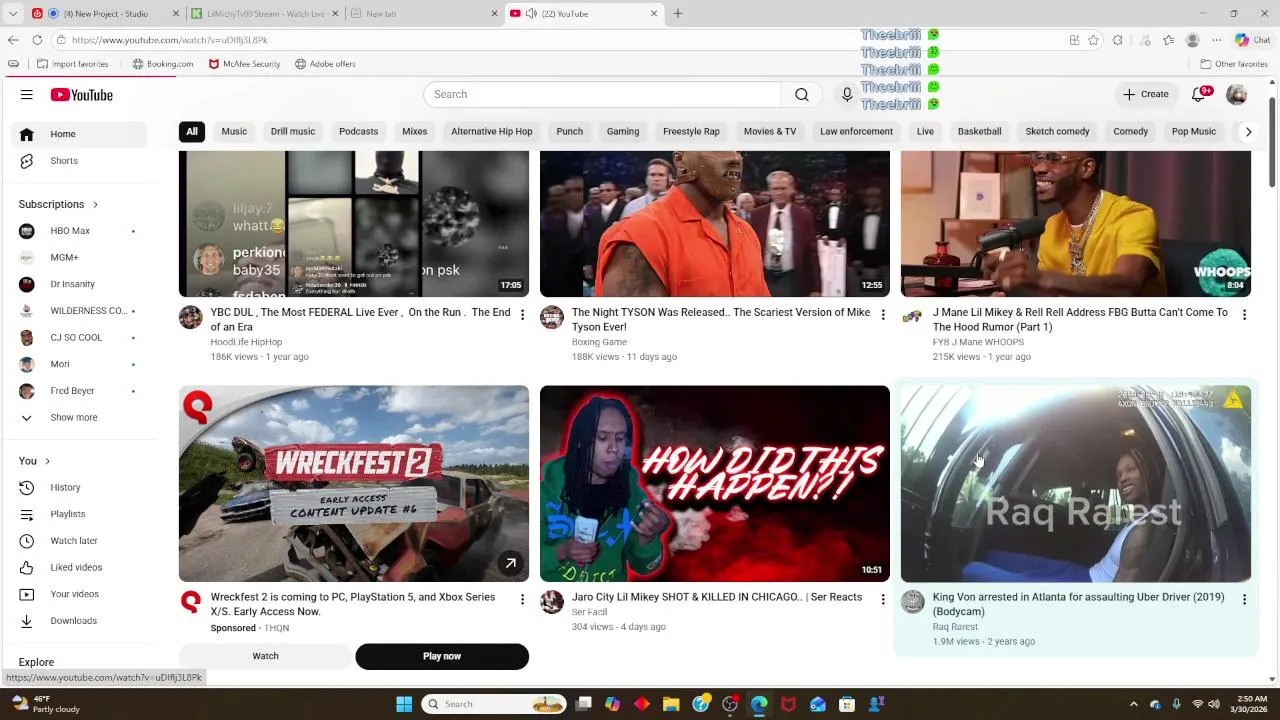Image resolution: width=1280 pixels, height=720 pixels.
Task: Play The Night TYSON Was Released thumbnail
Action: tap(715, 224)
